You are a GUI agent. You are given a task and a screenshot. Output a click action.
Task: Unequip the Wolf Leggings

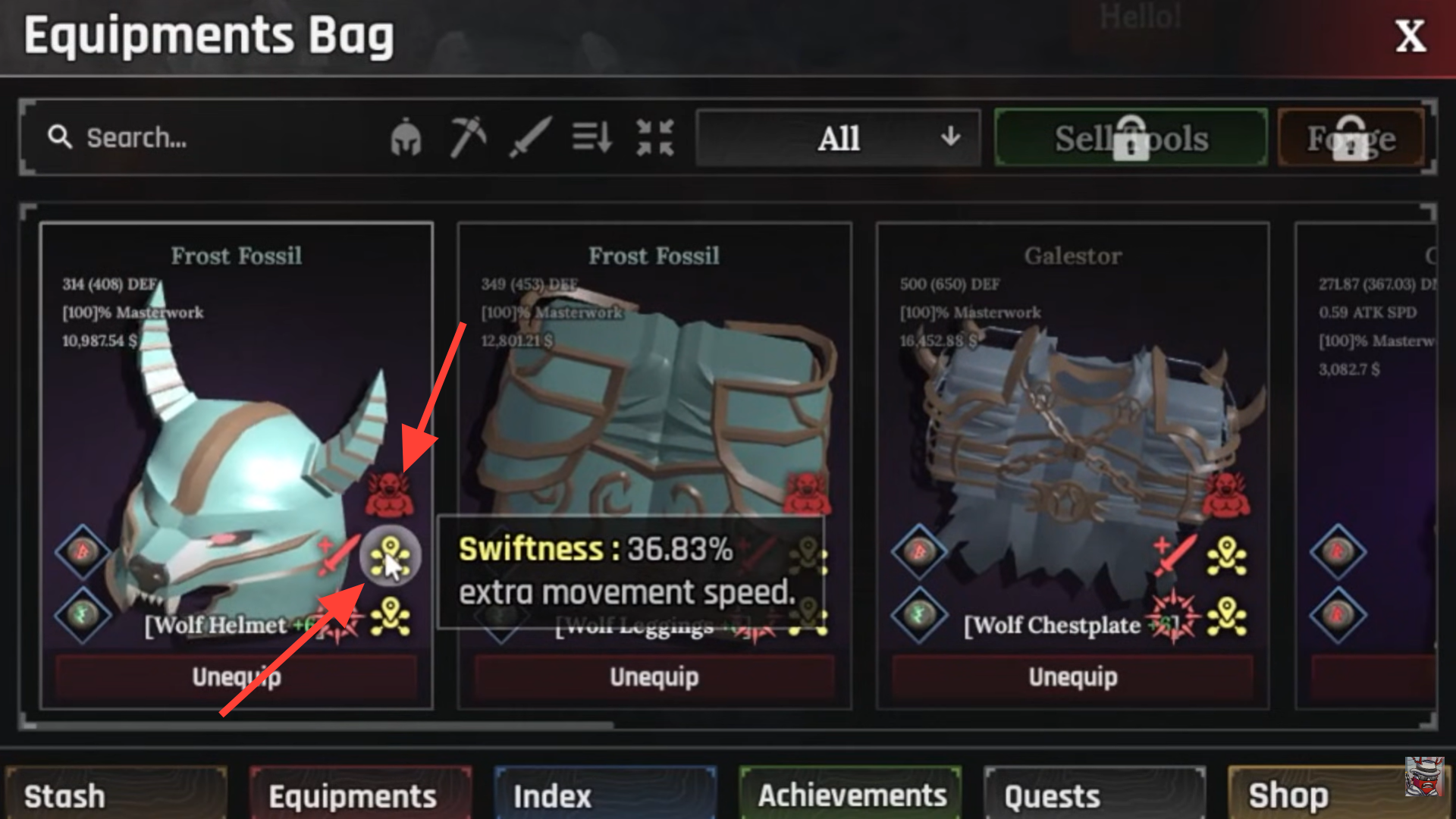tap(654, 676)
